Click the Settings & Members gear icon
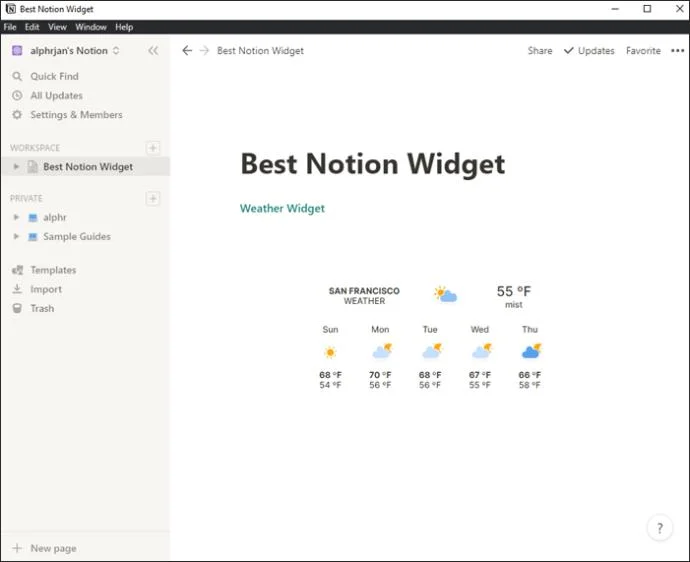Screen dimensions: 690x562 (17, 115)
